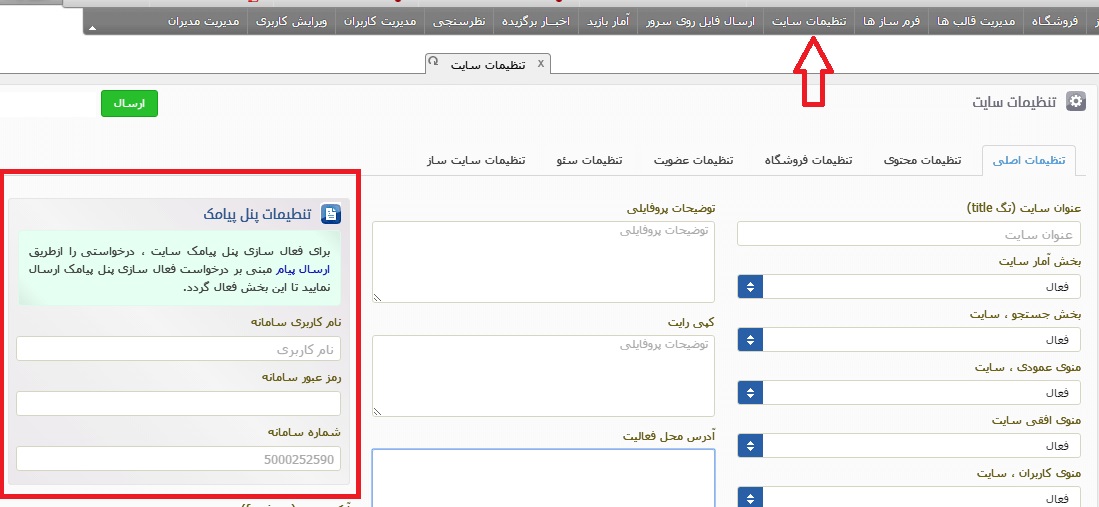The width and height of the screenshot is (1099, 507).
Task: Switch to تنظیمات اصلی tab
Action: tap(1028, 161)
